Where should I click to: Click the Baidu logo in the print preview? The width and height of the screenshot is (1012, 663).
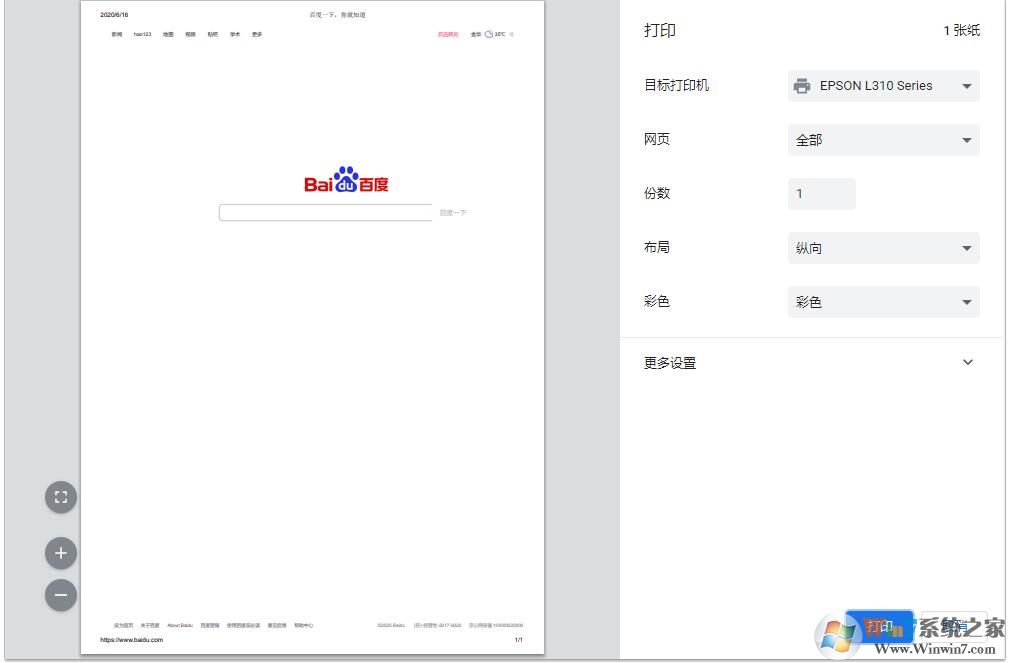click(x=345, y=181)
